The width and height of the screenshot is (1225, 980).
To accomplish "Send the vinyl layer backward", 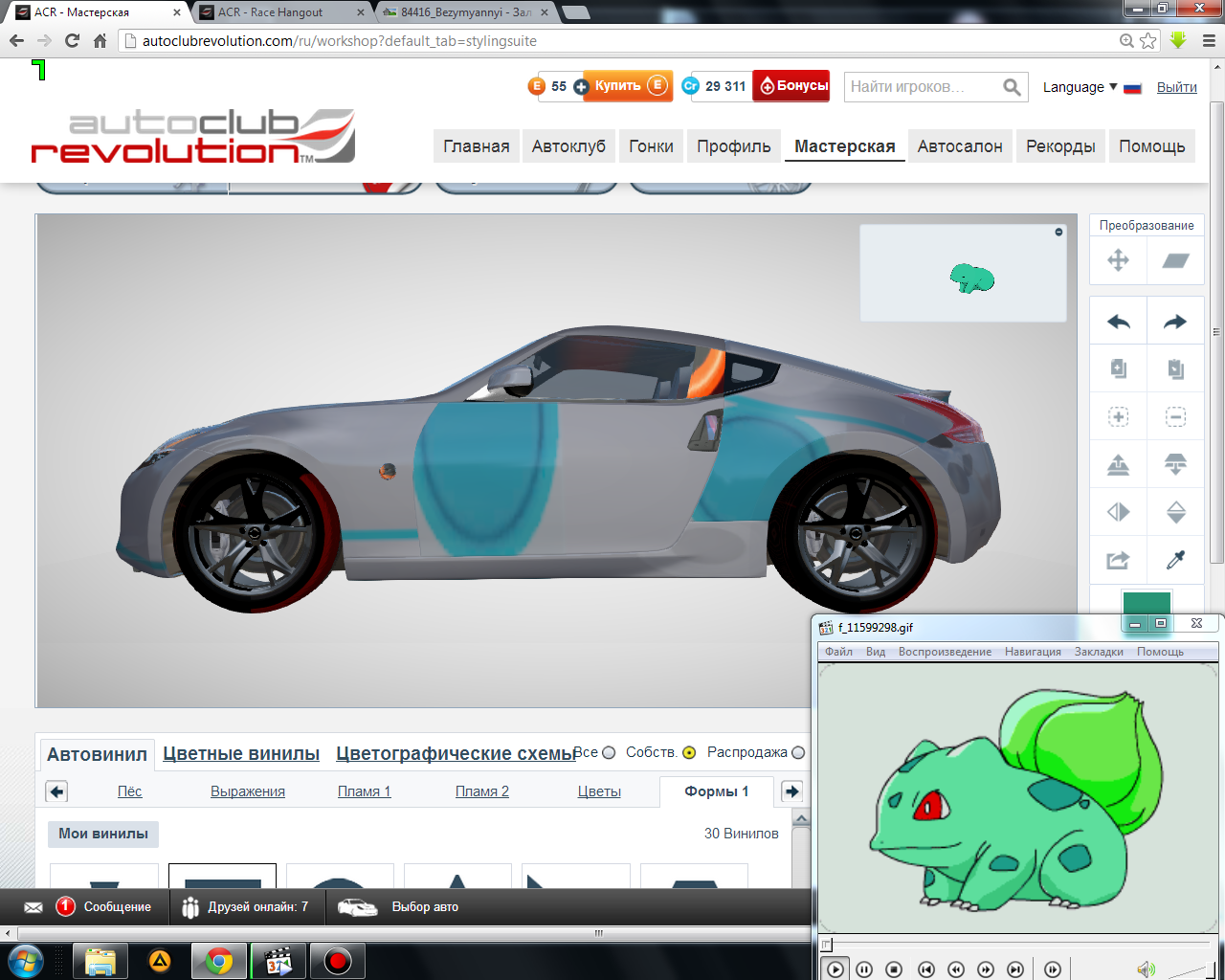I will point(1175,464).
